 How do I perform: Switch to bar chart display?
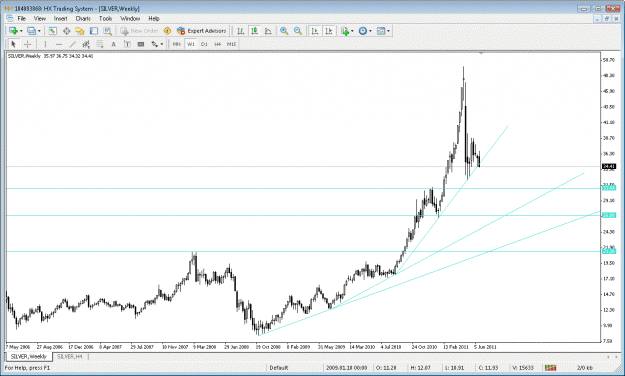pos(240,31)
